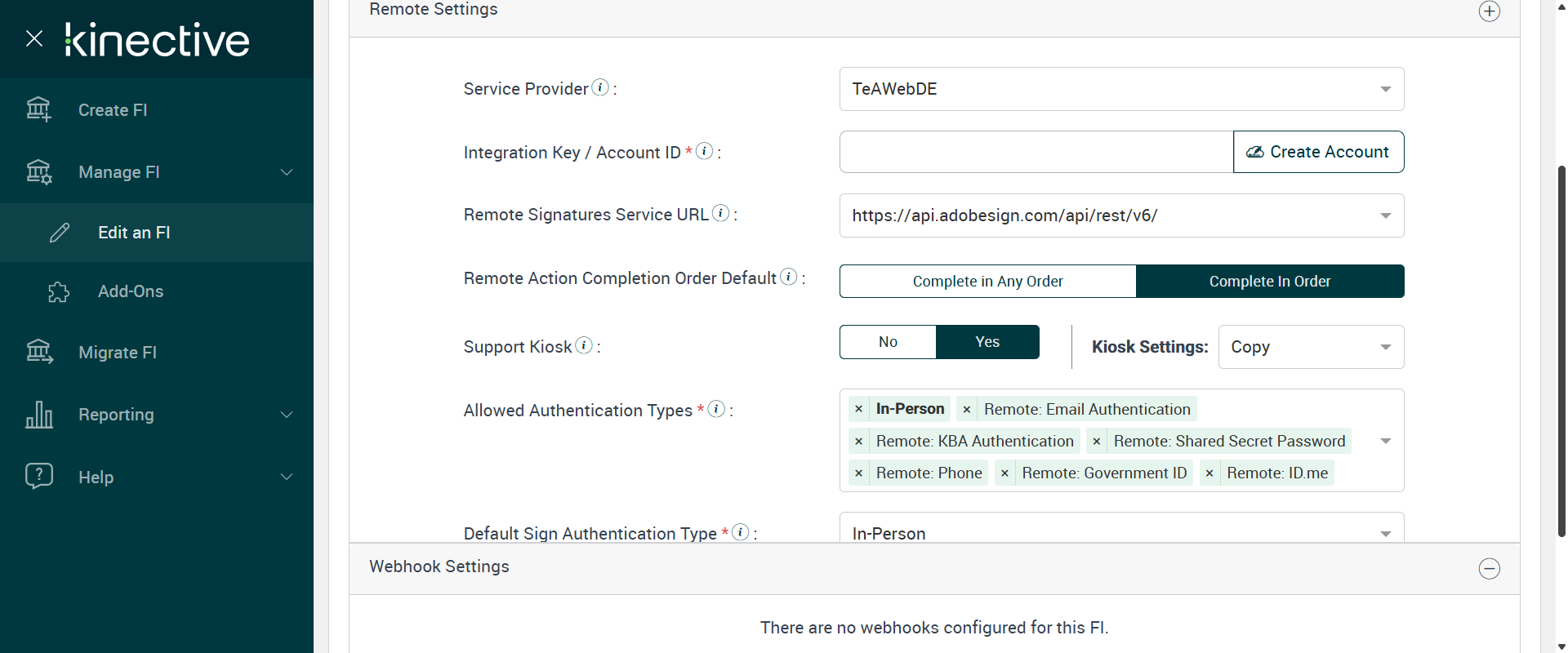Set Support Kiosk to No
Viewport: 1568px width, 653px height.
tap(888, 342)
